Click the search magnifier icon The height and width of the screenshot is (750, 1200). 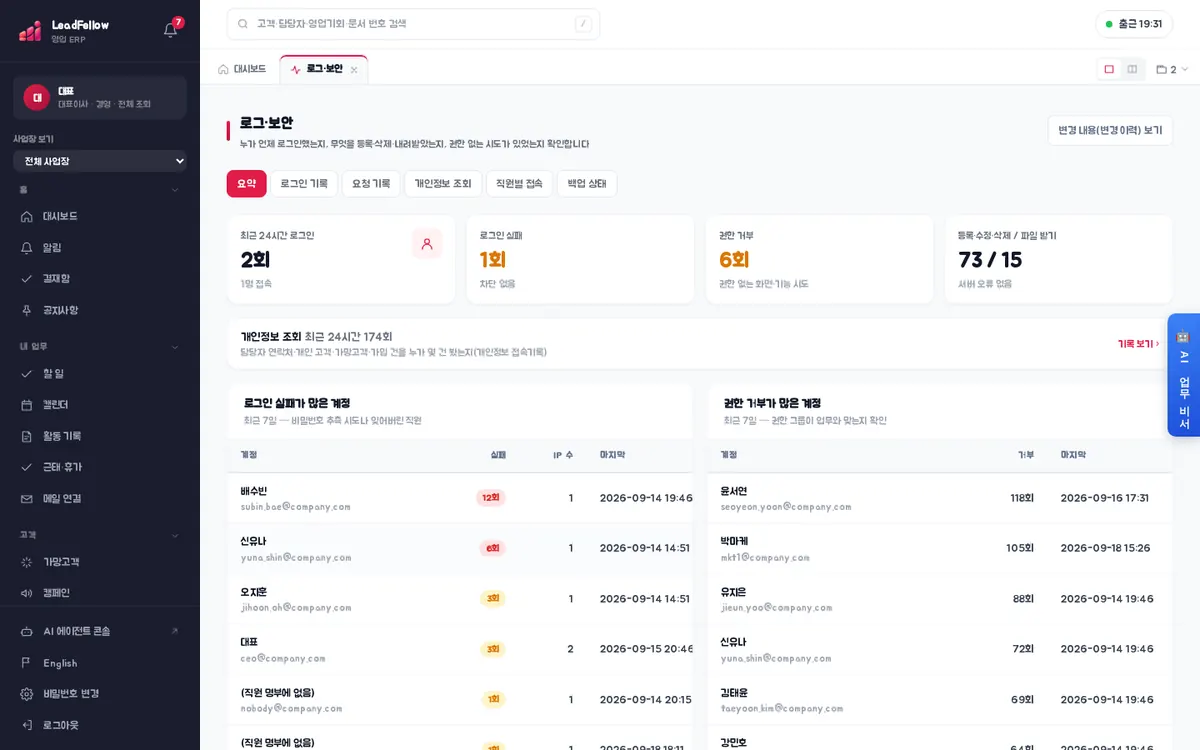point(243,24)
